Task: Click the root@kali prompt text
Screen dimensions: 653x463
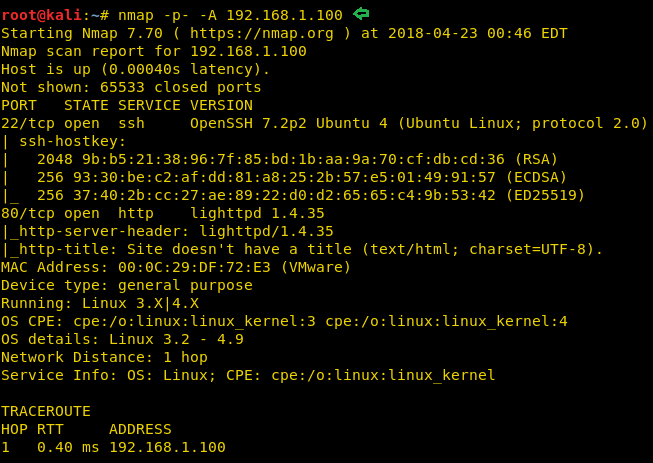Action: coord(41,15)
